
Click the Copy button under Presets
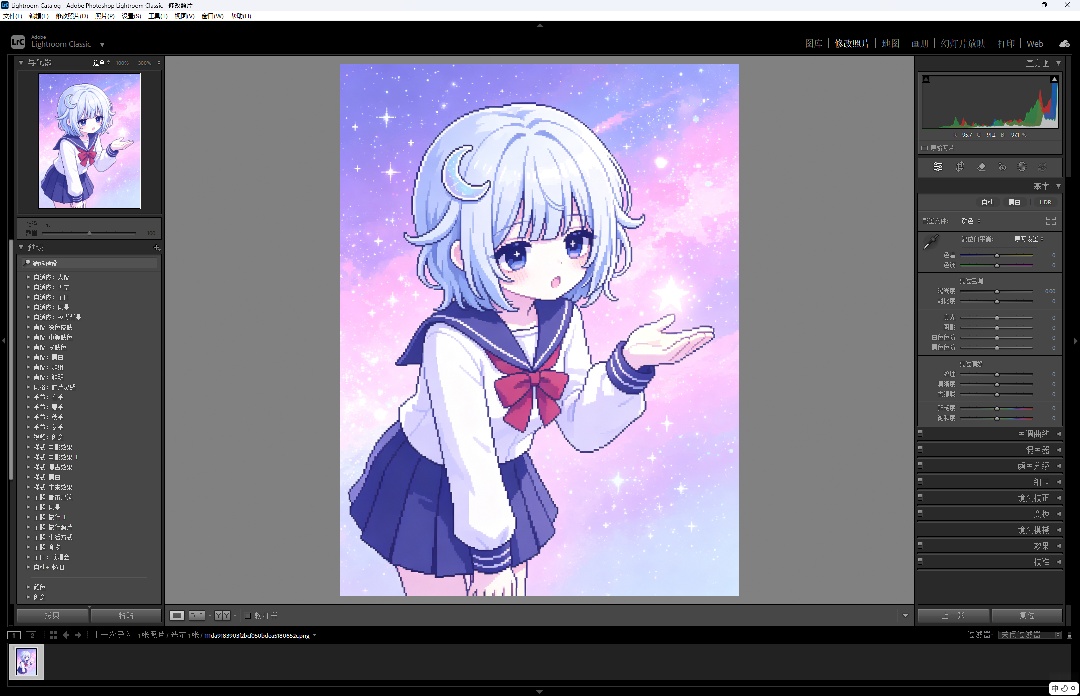pyautogui.click(x=52, y=615)
